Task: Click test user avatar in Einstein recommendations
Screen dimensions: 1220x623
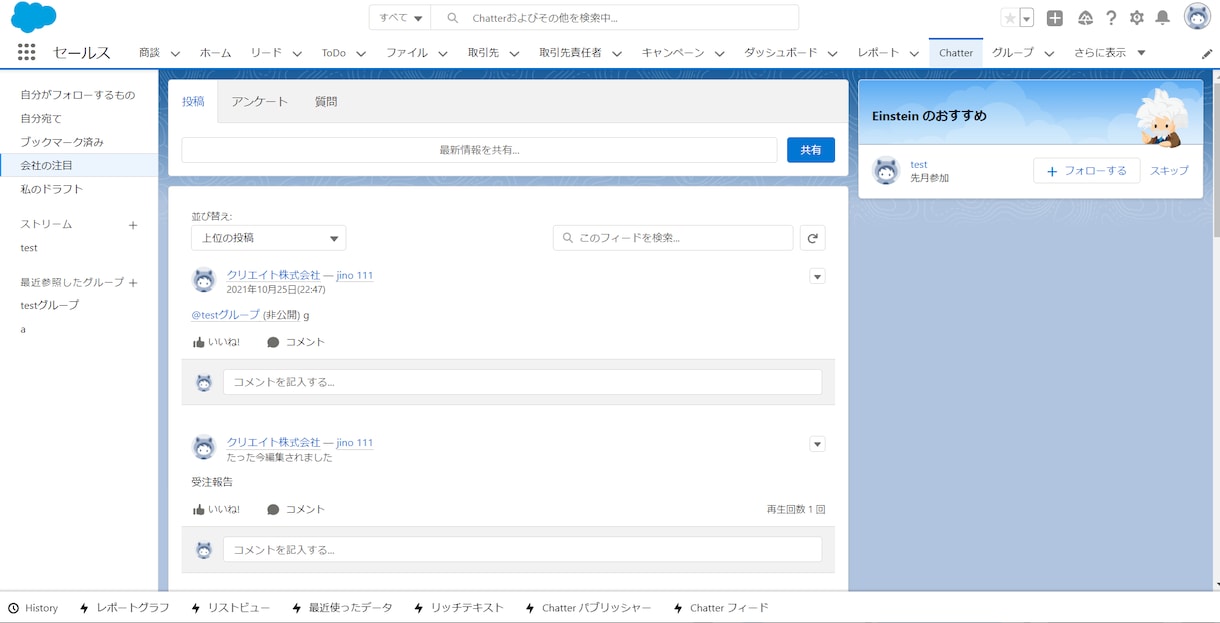Action: tap(886, 171)
